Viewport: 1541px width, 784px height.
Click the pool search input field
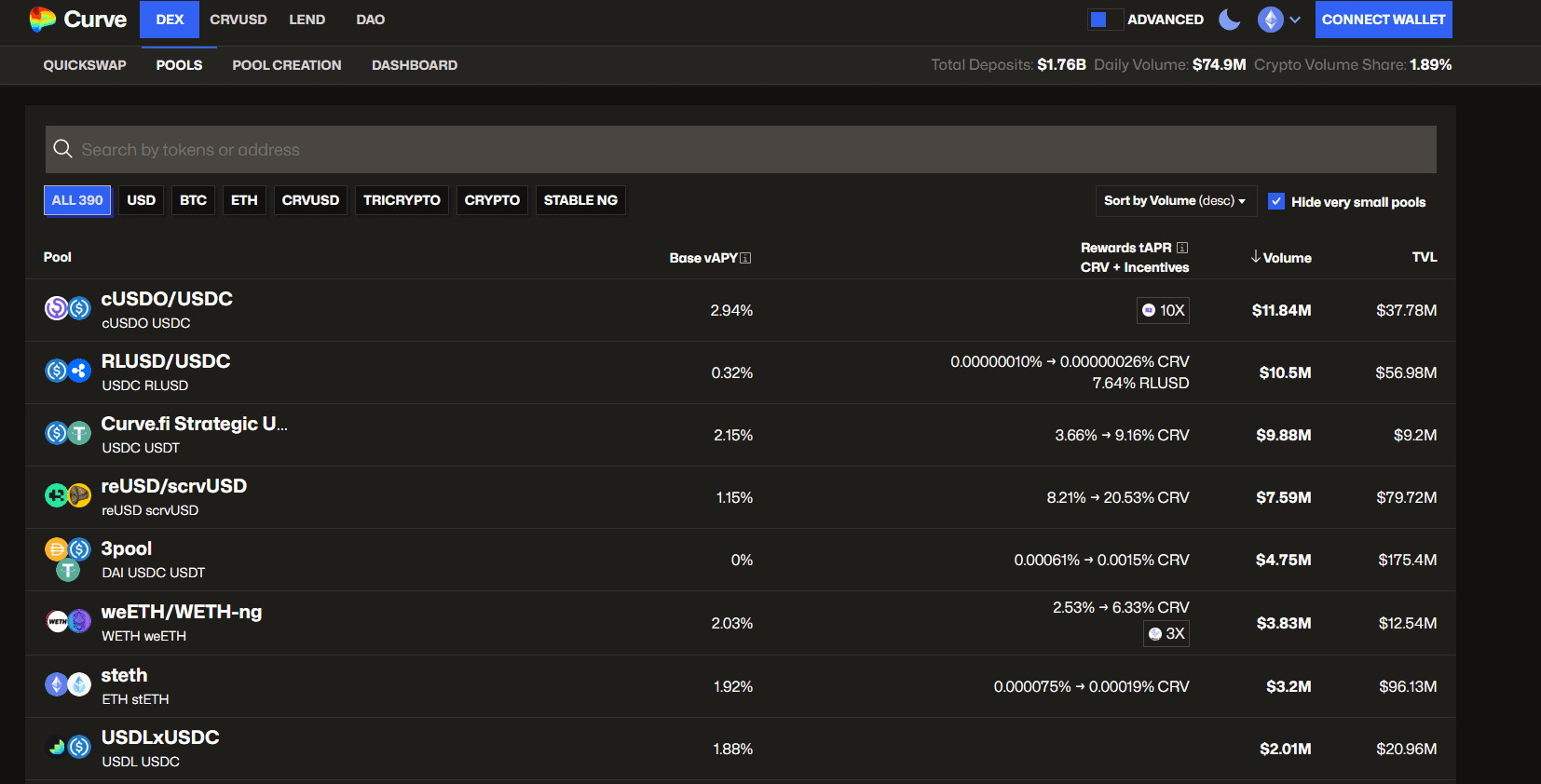pos(741,149)
